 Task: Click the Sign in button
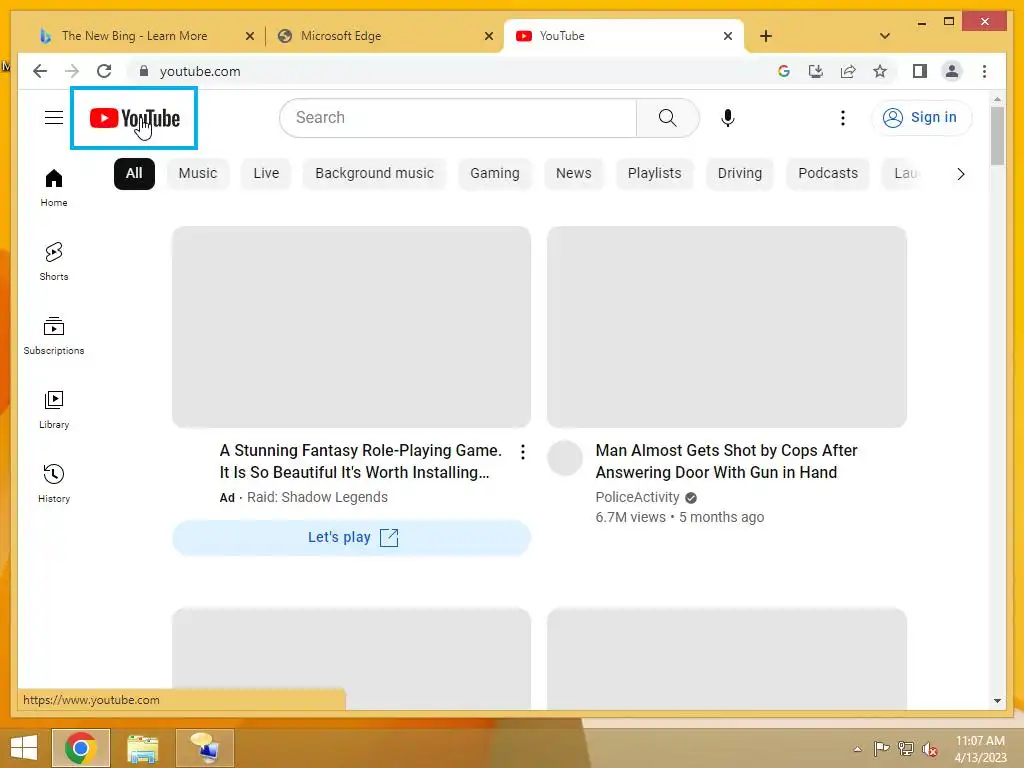point(921,118)
